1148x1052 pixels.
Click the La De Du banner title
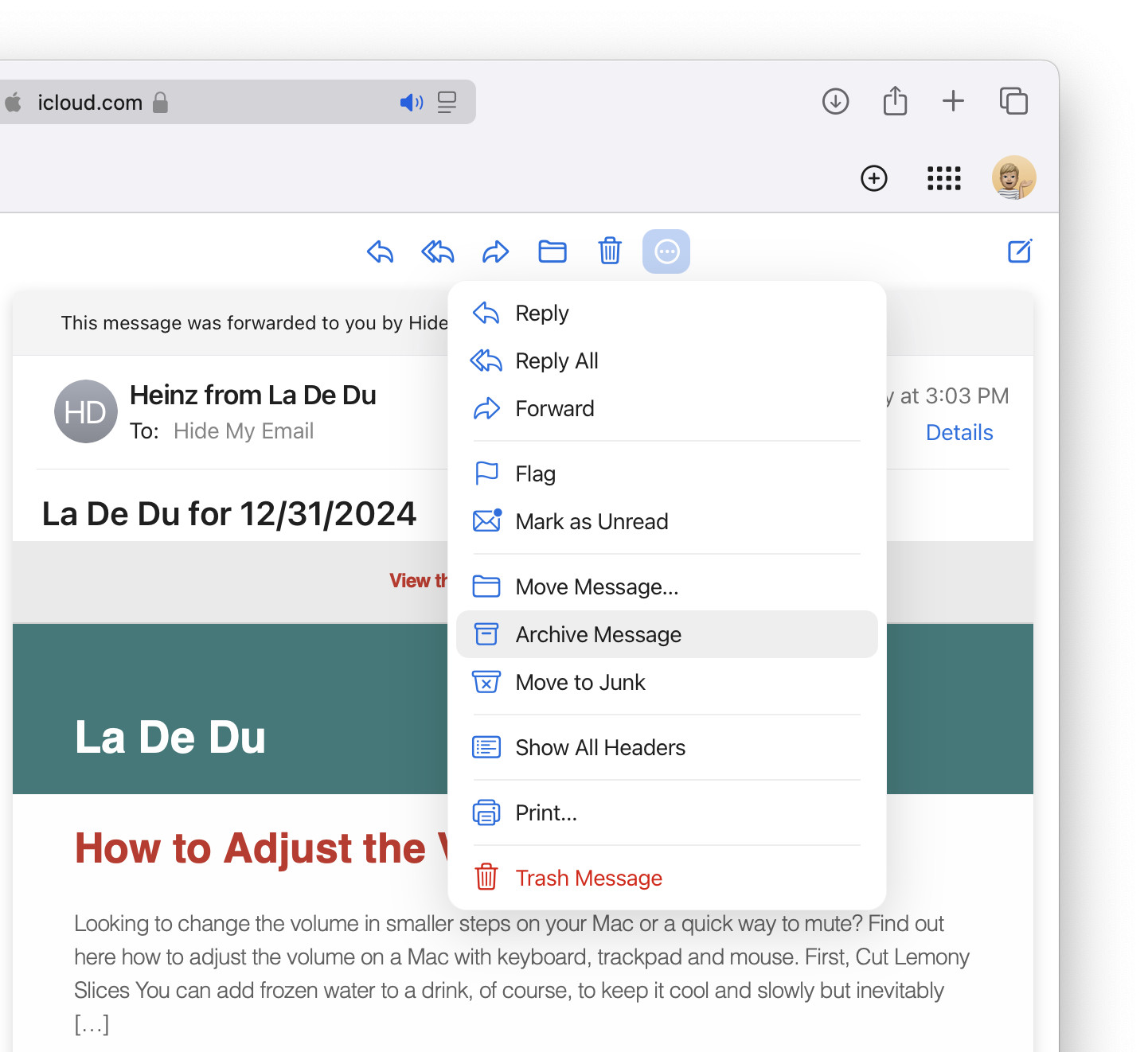point(170,737)
